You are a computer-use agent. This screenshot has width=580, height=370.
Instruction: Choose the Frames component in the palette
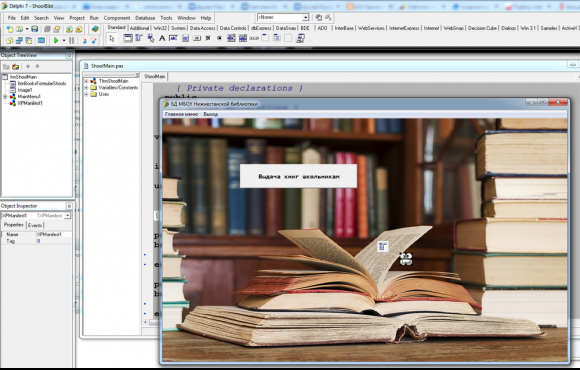tap(128, 38)
